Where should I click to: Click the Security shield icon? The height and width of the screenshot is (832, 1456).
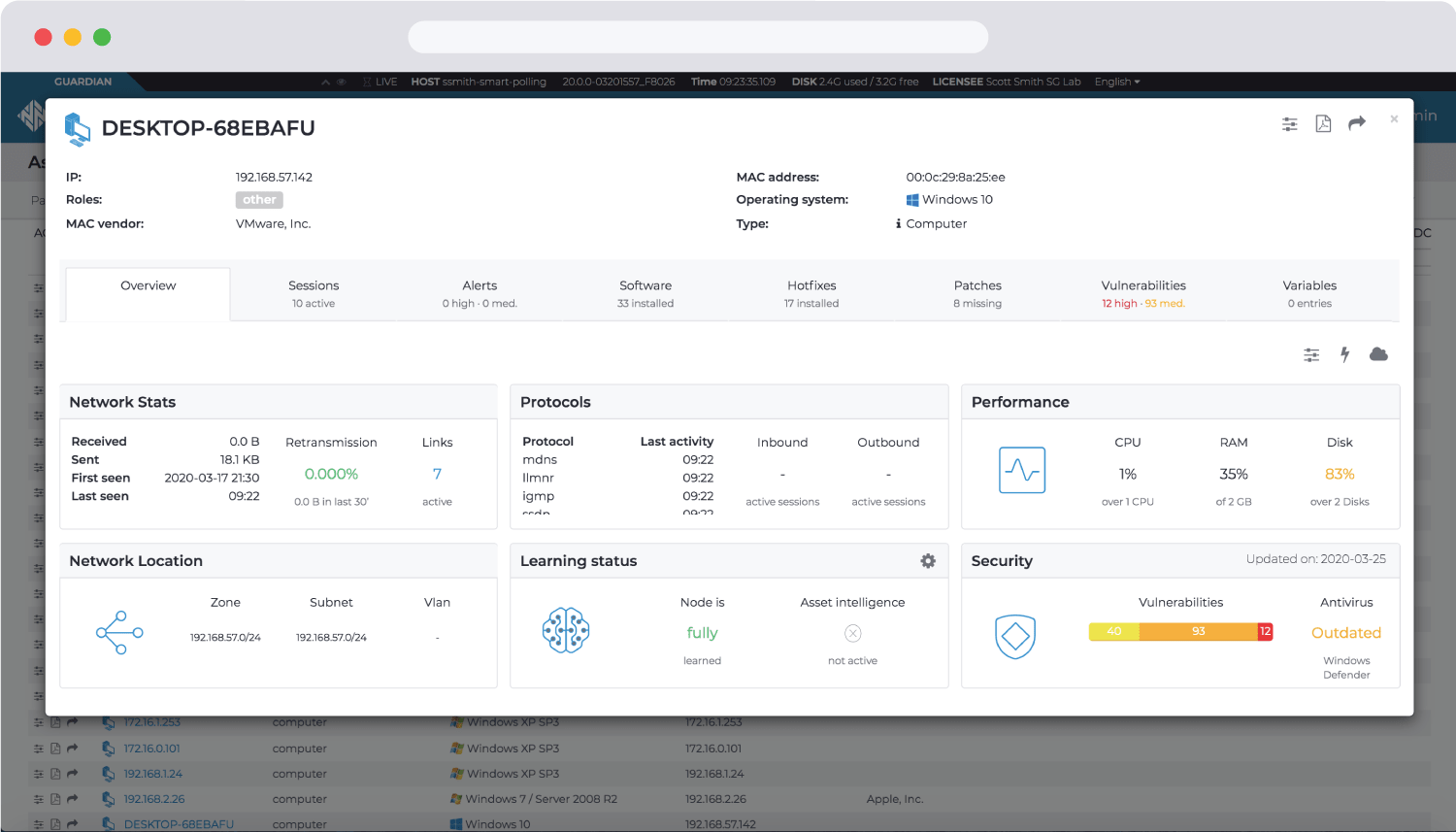tap(1015, 637)
